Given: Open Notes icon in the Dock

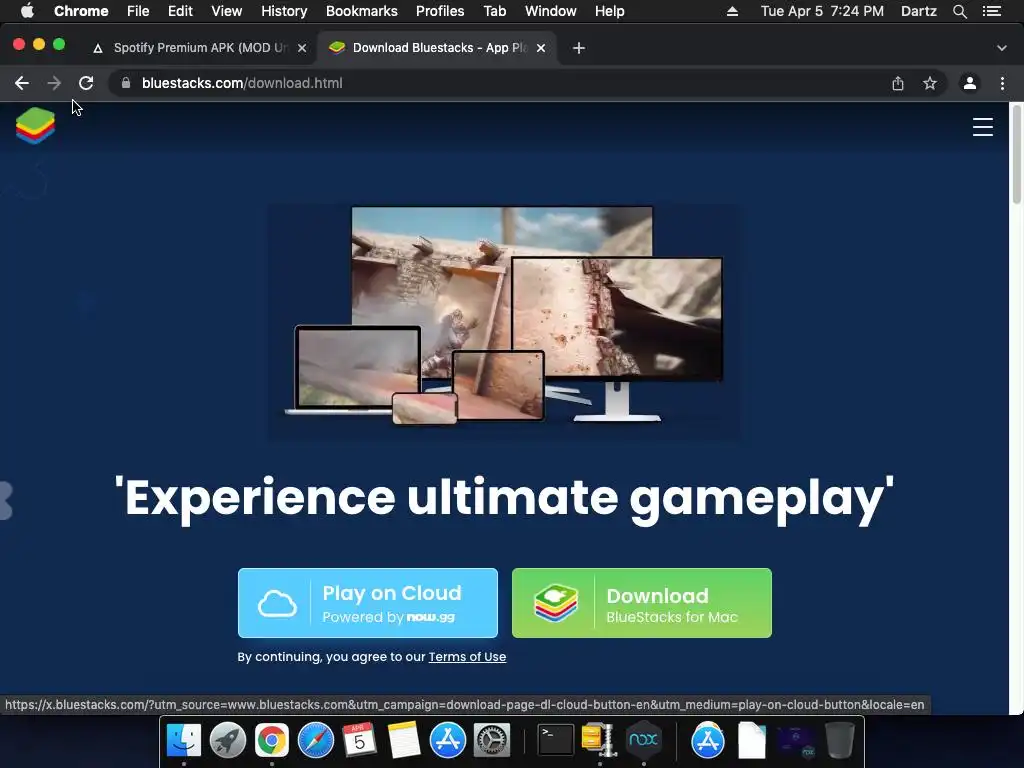Looking at the screenshot, I should (404, 740).
